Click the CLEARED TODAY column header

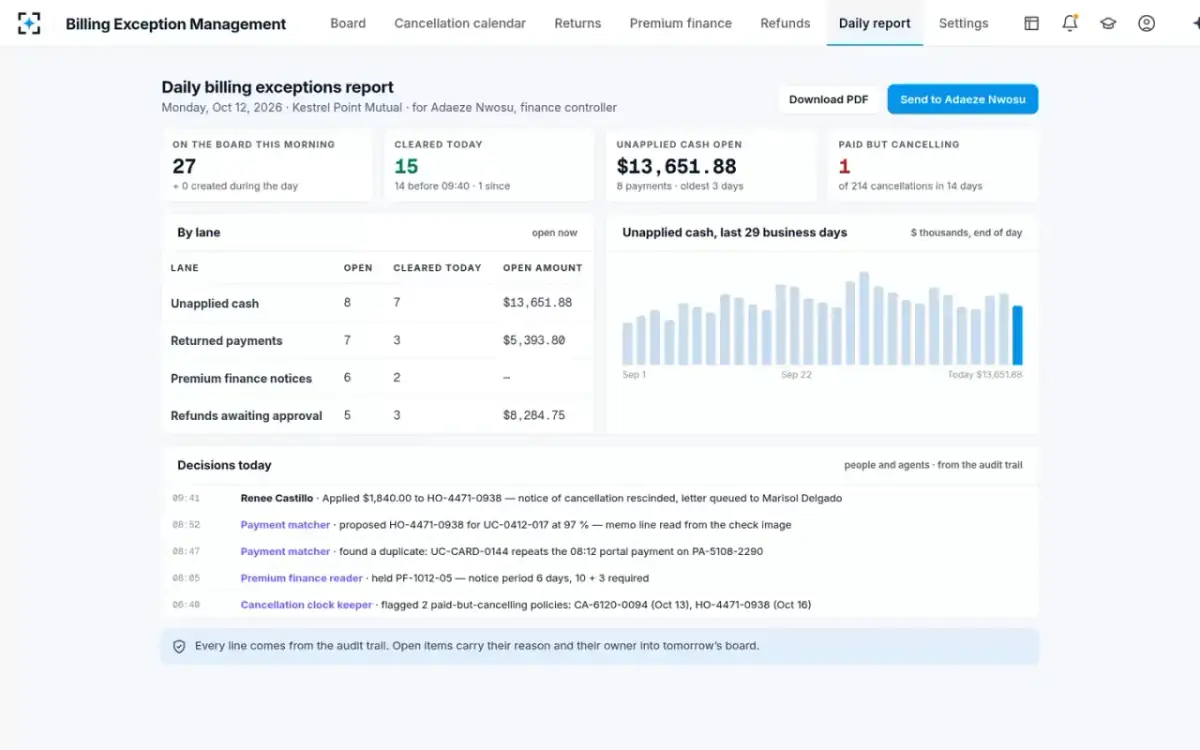point(437,268)
